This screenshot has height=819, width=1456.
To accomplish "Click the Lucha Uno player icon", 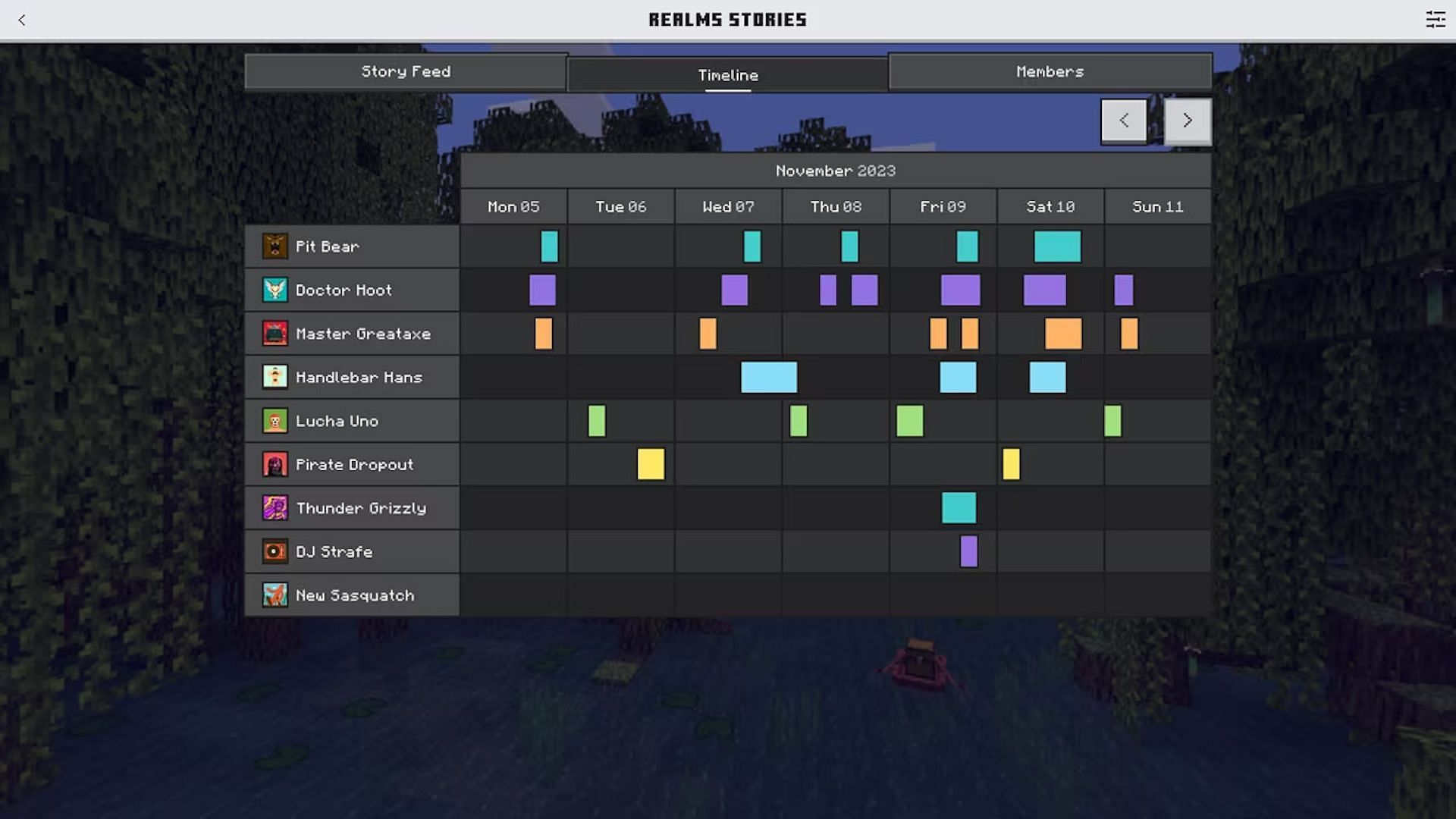I will [x=275, y=421].
